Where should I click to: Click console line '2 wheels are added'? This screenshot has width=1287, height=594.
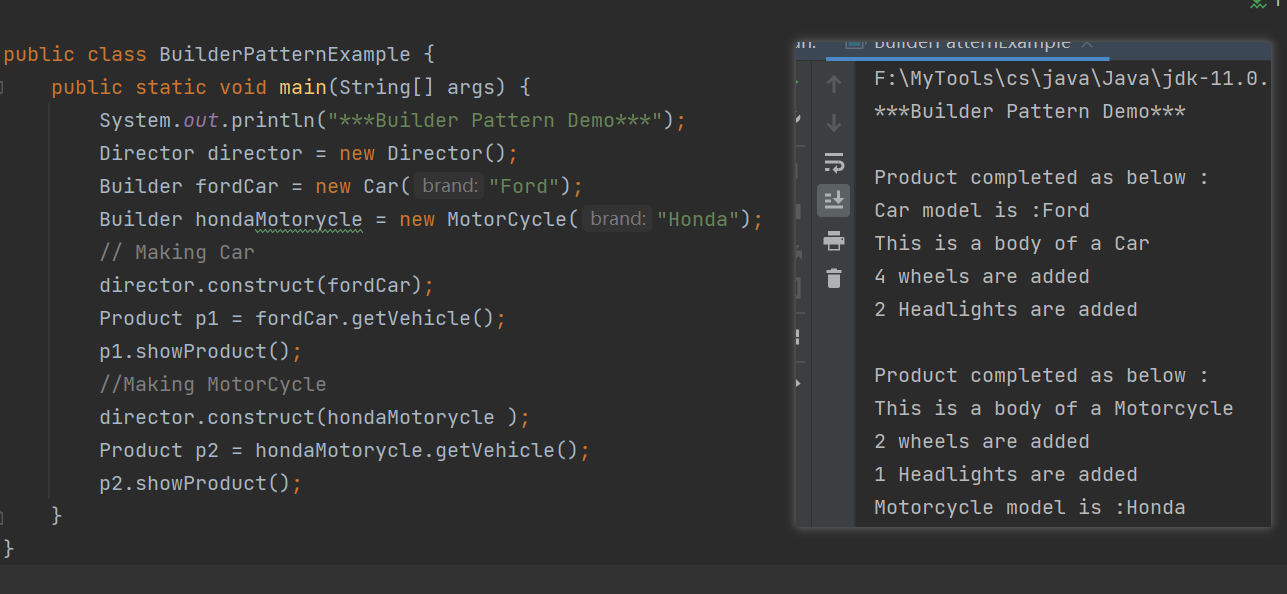pyautogui.click(x=982, y=441)
